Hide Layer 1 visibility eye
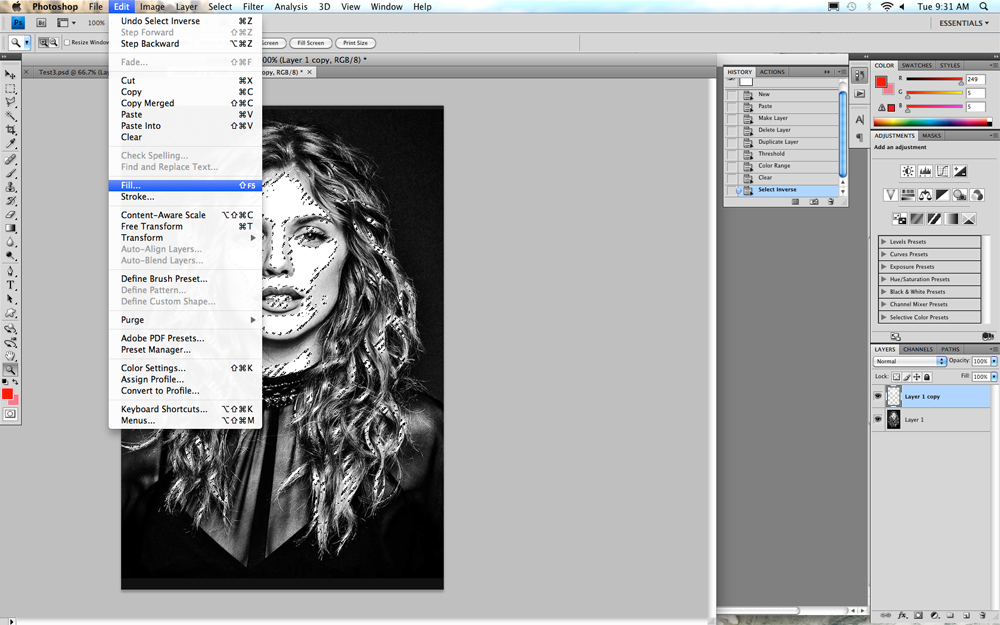1000x625 pixels. coord(878,419)
